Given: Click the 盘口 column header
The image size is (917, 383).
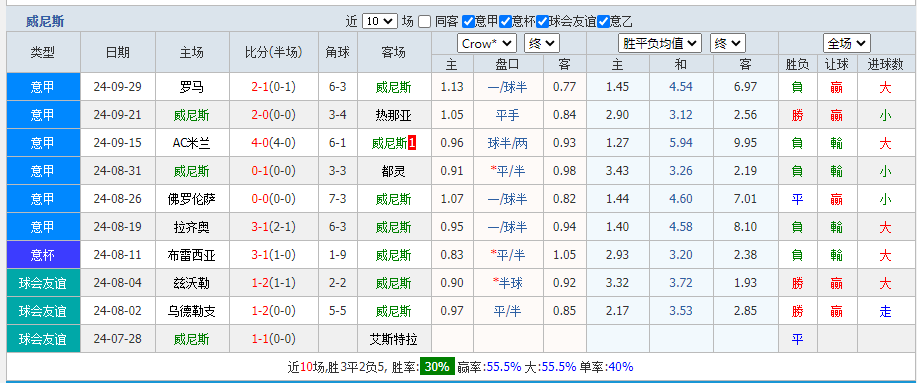Looking at the screenshot, I should 507,64.
